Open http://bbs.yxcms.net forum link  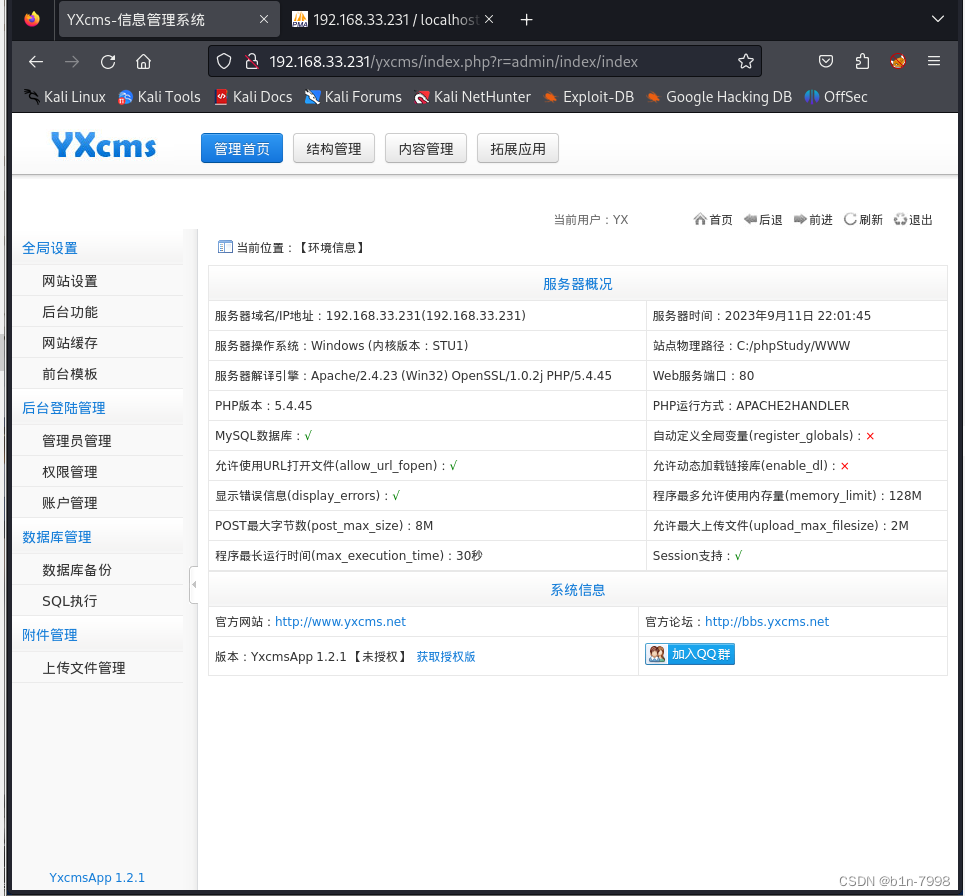coord(767,622)
